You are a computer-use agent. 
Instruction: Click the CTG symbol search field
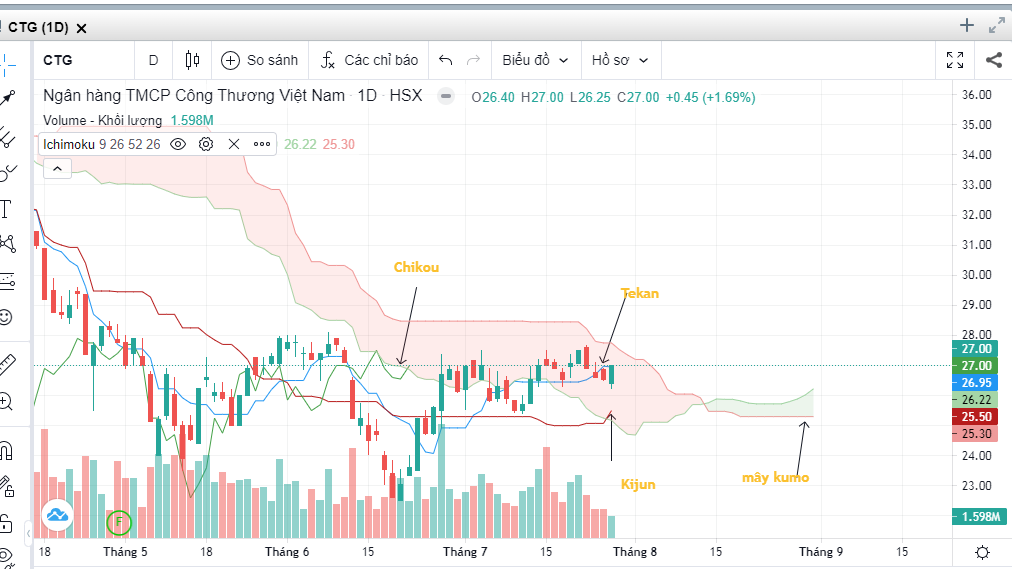click(x=84, y=60)
